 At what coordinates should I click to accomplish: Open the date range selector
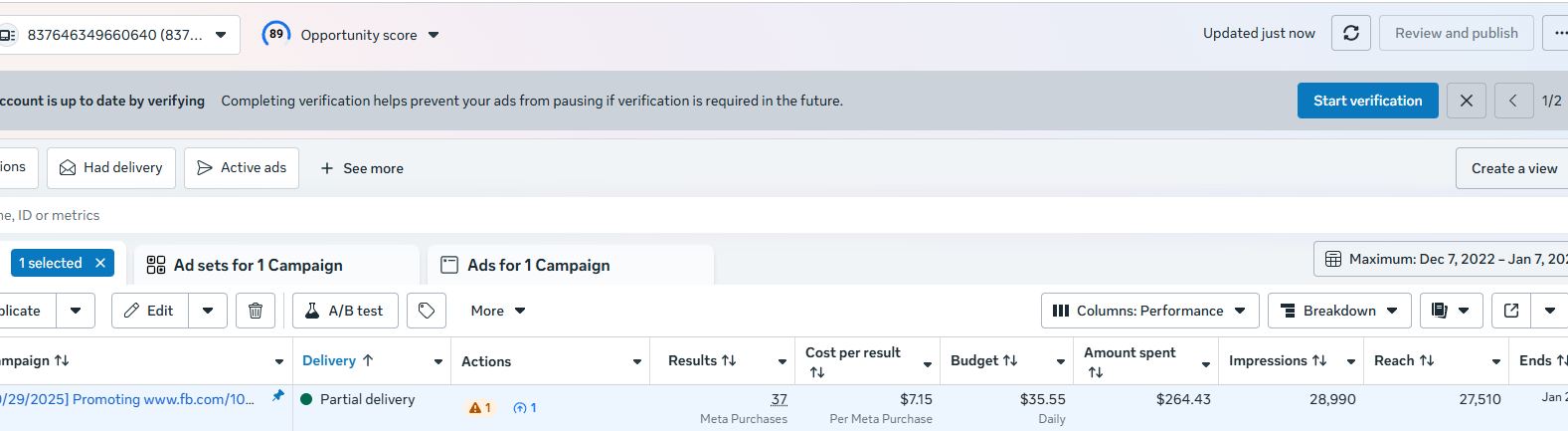pyautogui.click(x=1442, y=259)
